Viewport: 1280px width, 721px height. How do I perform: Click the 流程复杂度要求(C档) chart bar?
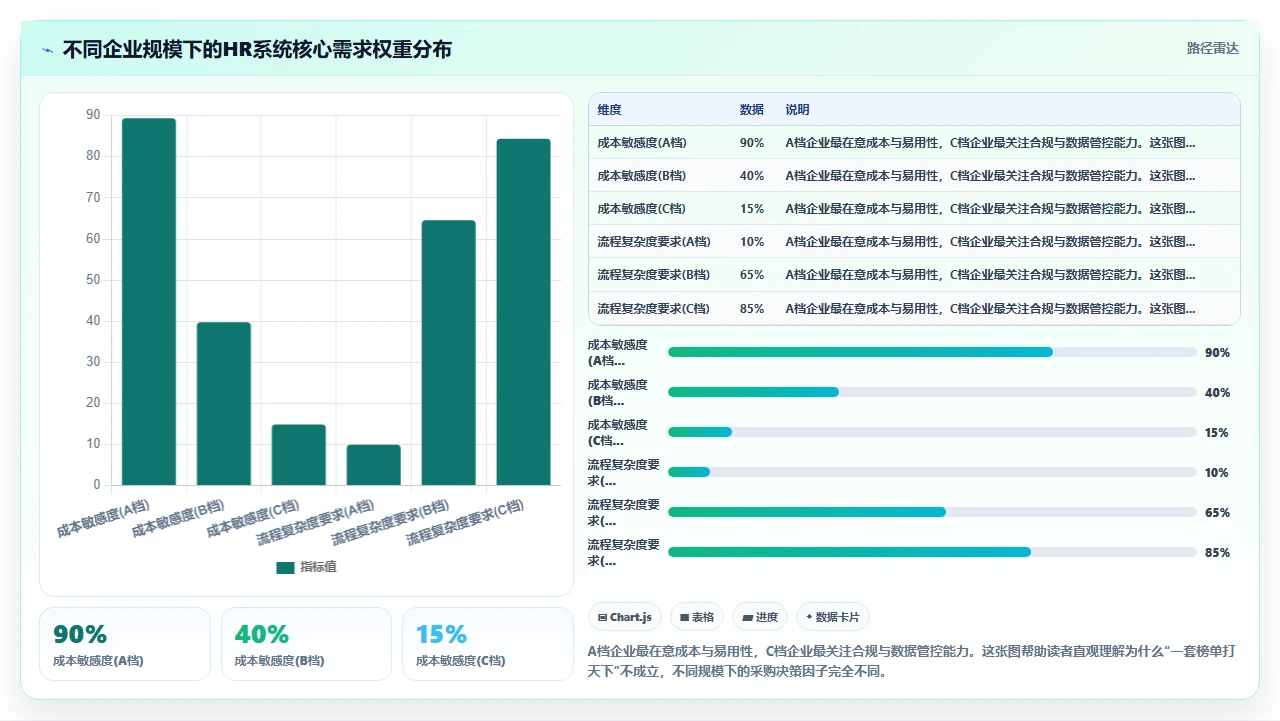point(524,312)
